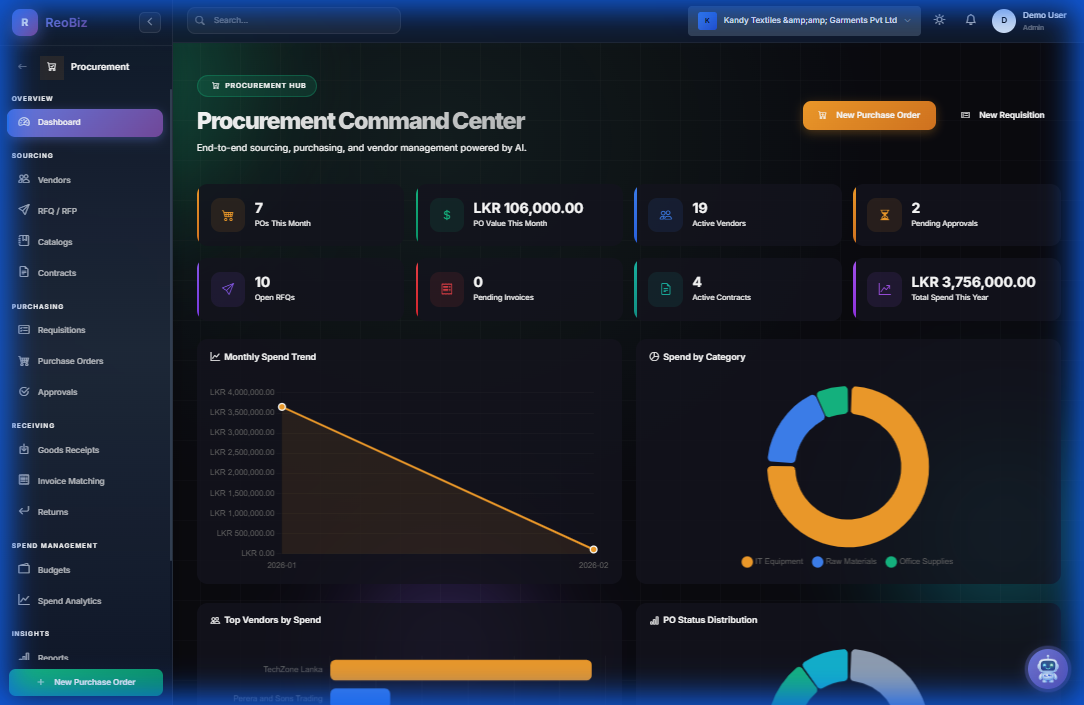Launch the AI assistant robot icon
This screenshot has width=1084, height=705.
1047,668
